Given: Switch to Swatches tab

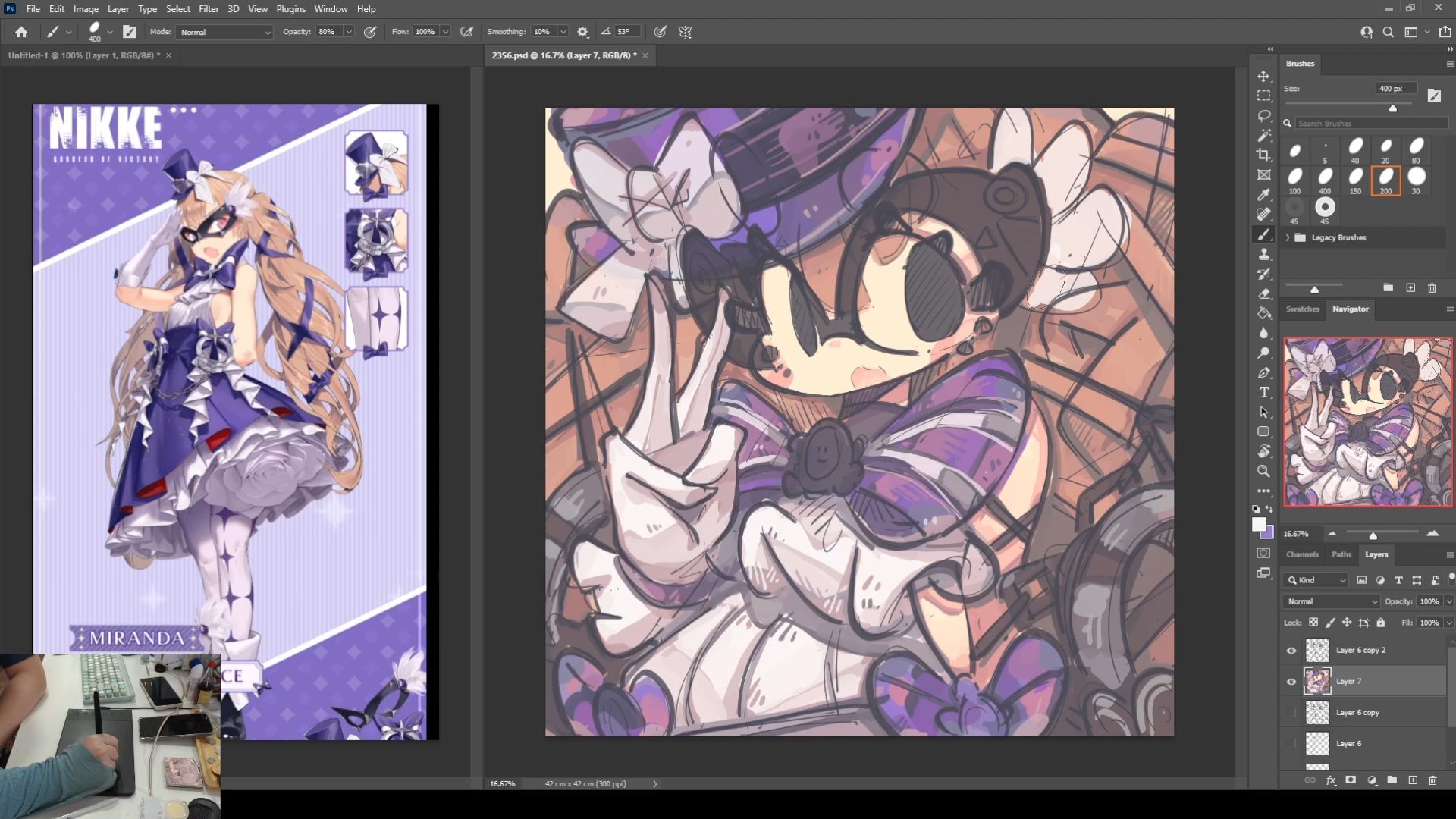Looking at the screenshot, I should (1302, 309).
